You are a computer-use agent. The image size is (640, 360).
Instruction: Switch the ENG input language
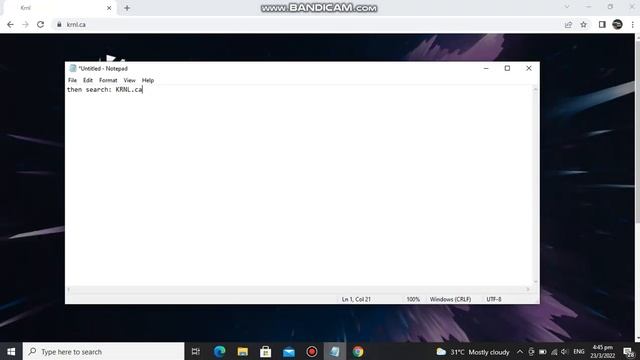pyautogui.click(x=578, y=351)
